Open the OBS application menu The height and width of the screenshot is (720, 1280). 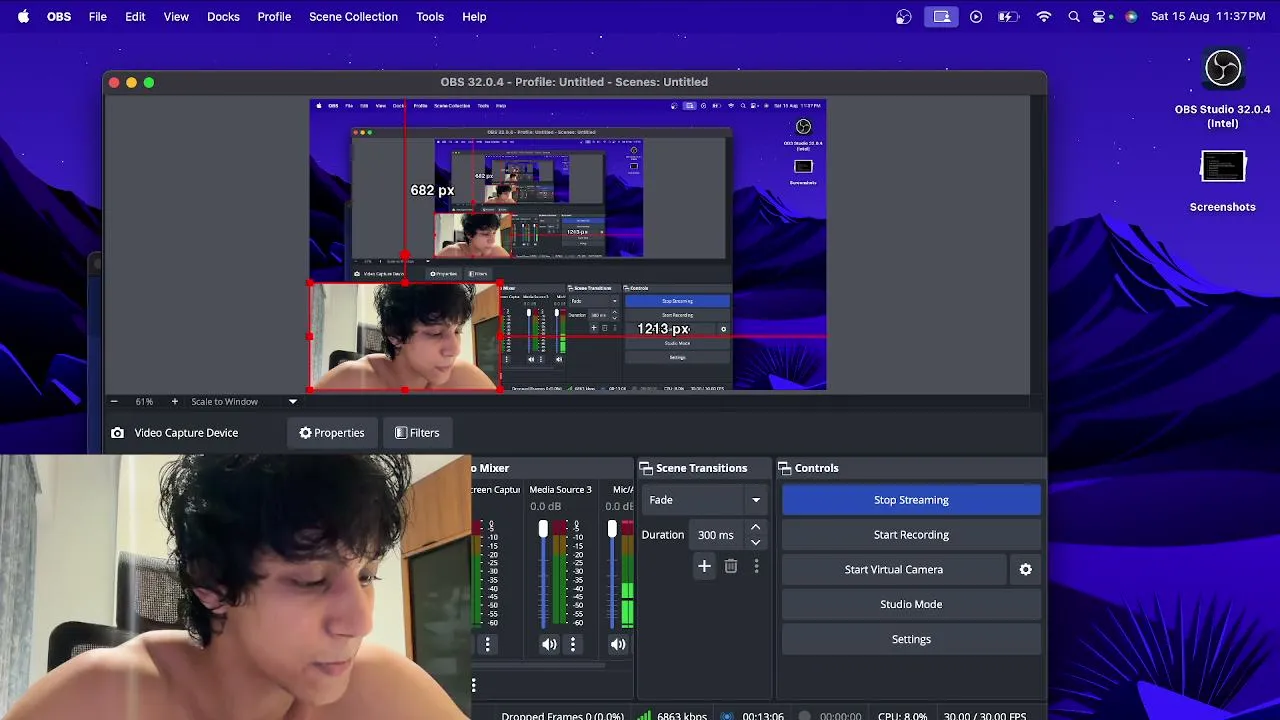59,16
